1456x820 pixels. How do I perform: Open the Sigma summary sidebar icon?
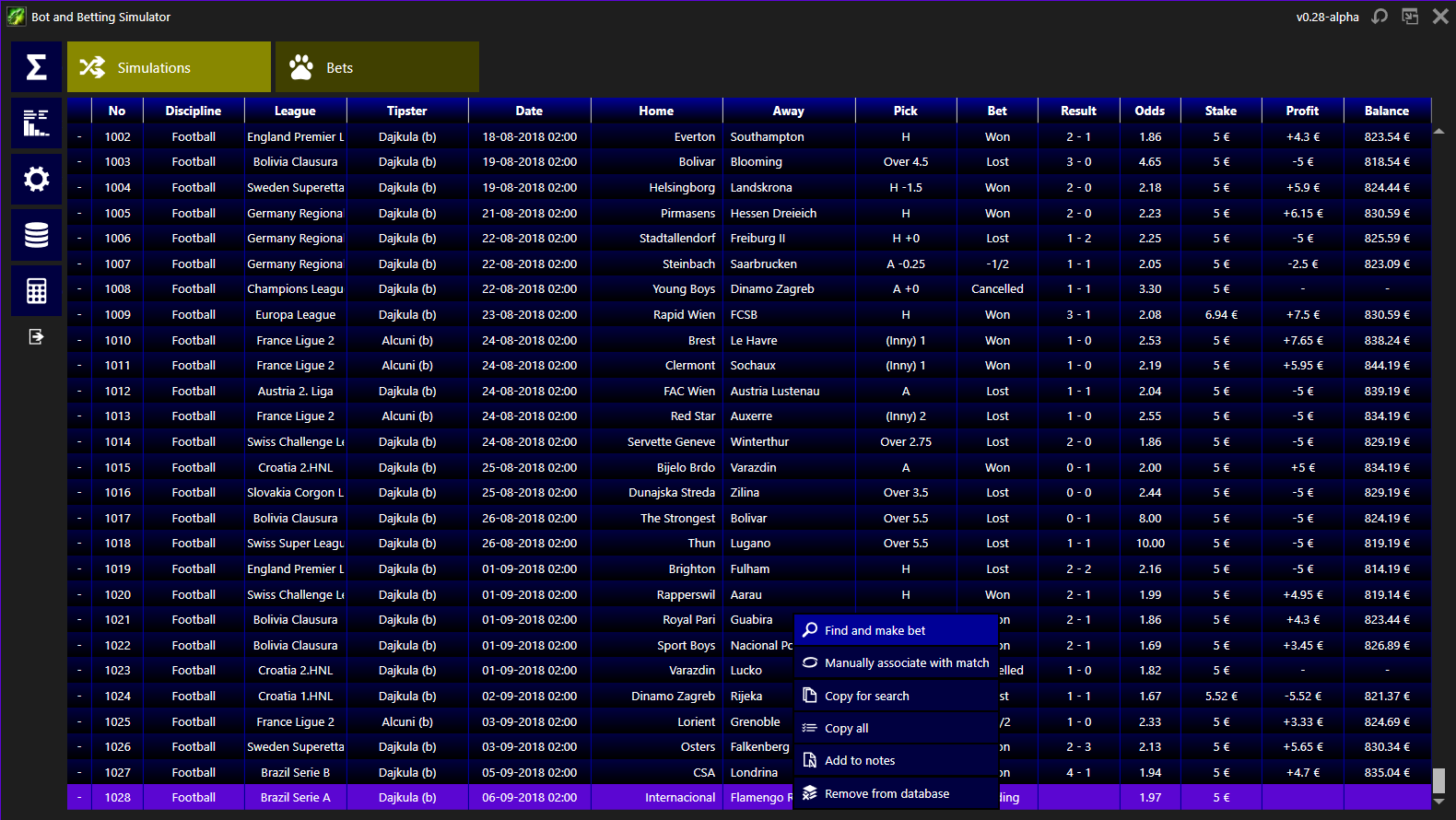tap(36, 67)
